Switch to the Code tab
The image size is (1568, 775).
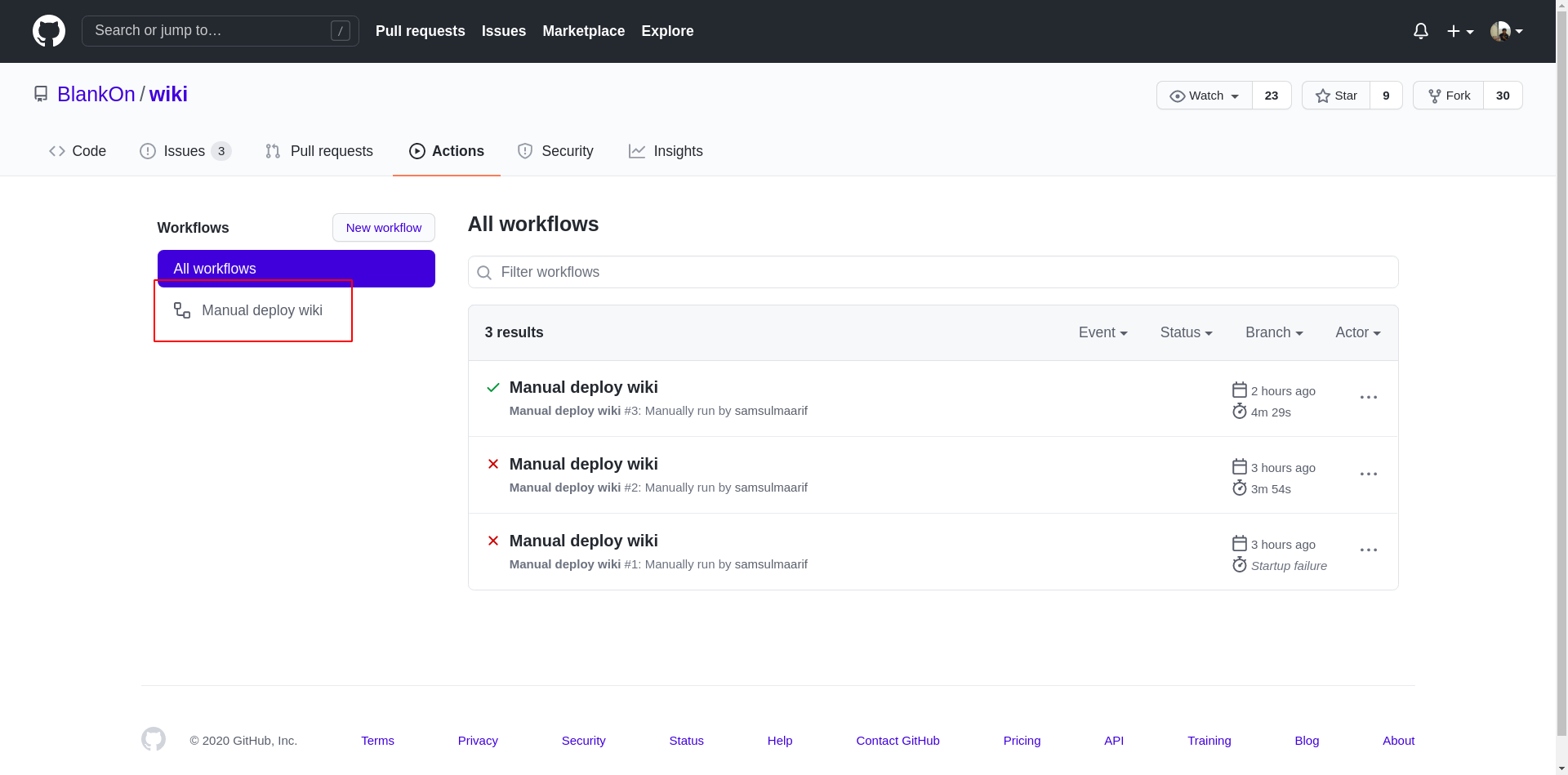point(78,151)
